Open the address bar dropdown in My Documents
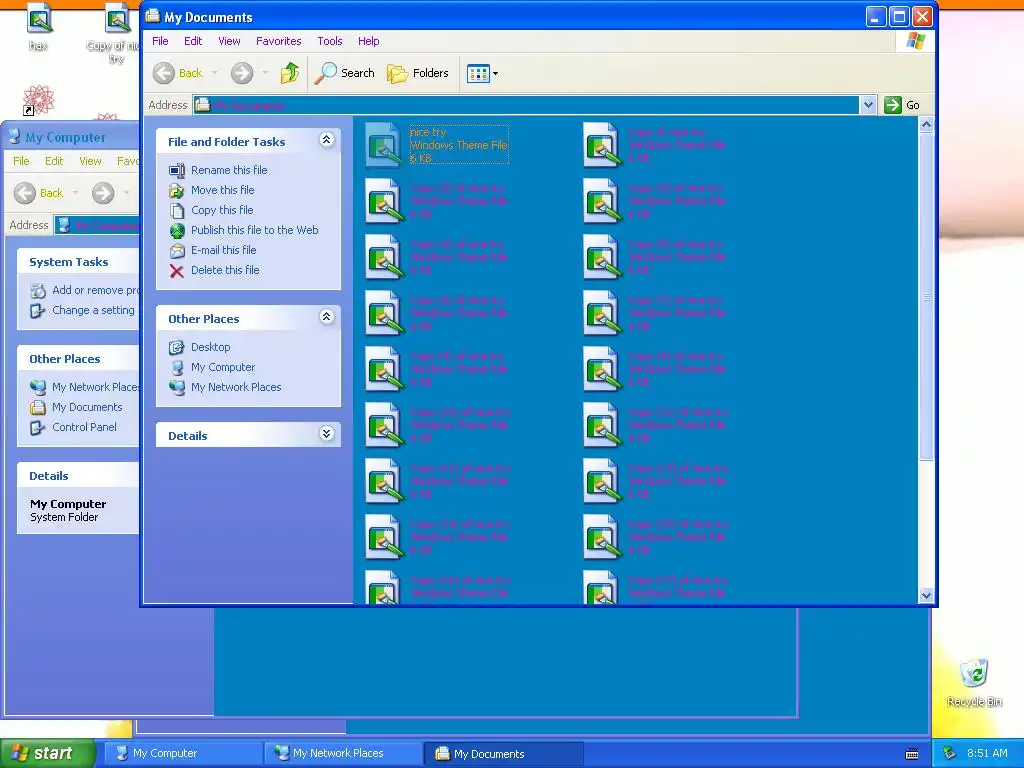The height and width of the screenshot is (768, 1024). pos(867,104)
